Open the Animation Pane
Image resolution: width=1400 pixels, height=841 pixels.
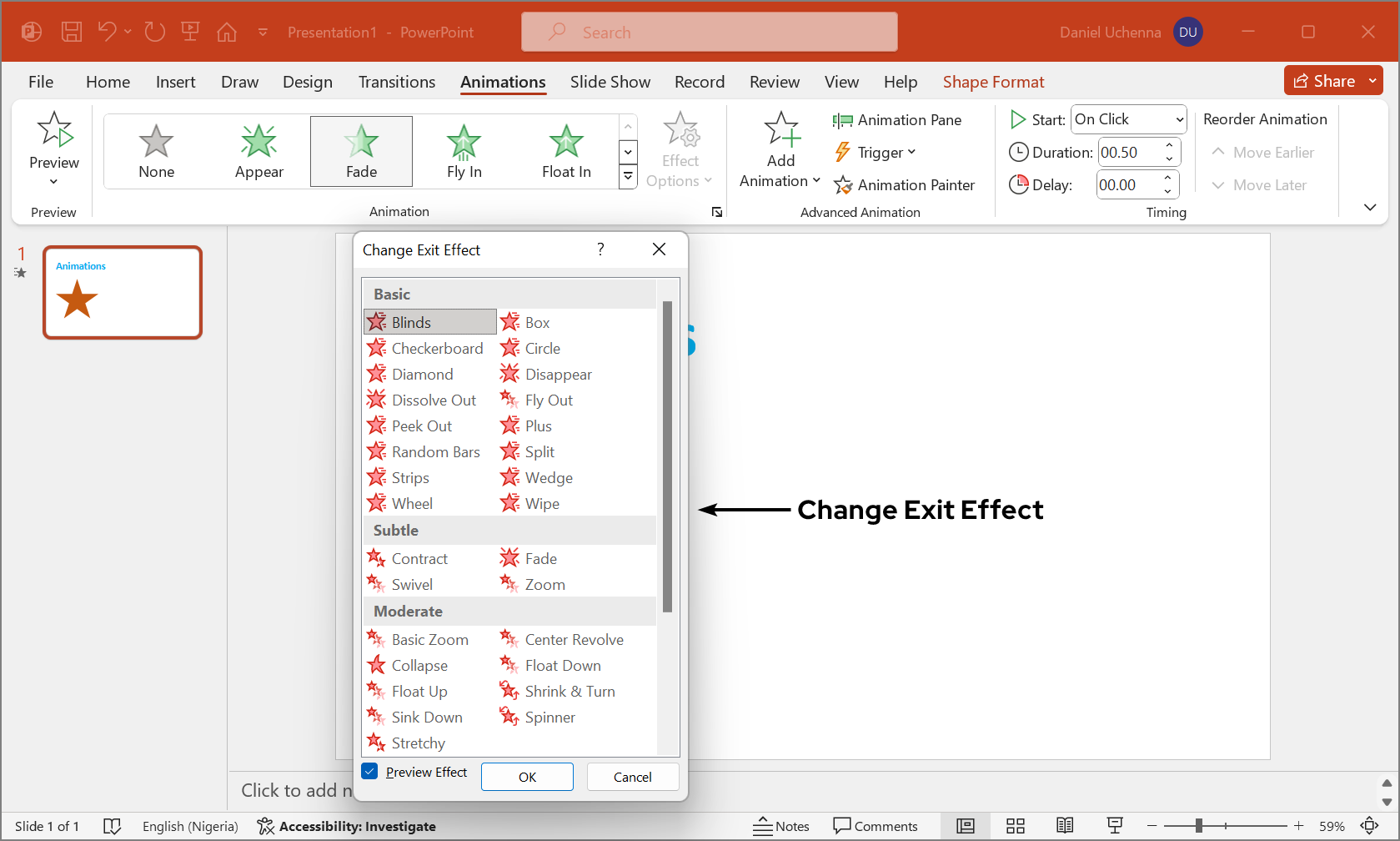pyautogui.click(x=897, y=120)
